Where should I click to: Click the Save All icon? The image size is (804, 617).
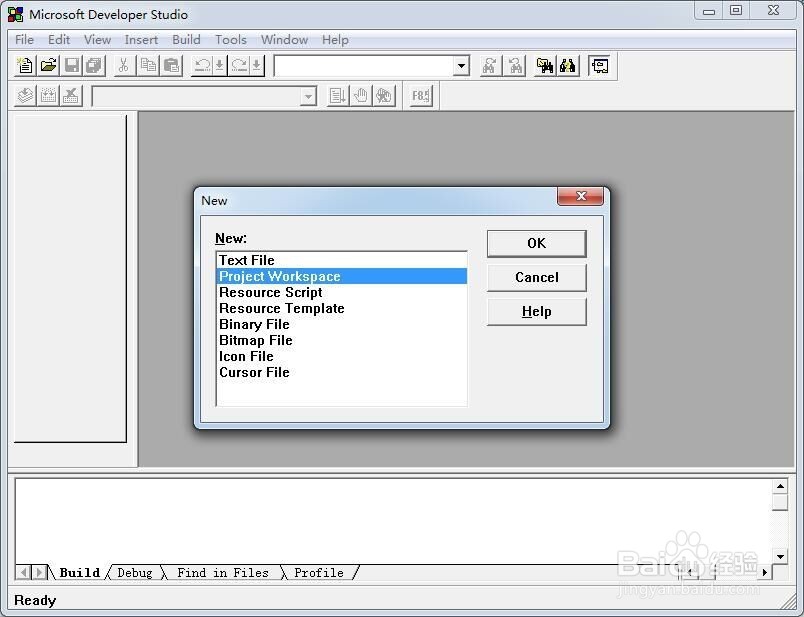tap(94, 66)
